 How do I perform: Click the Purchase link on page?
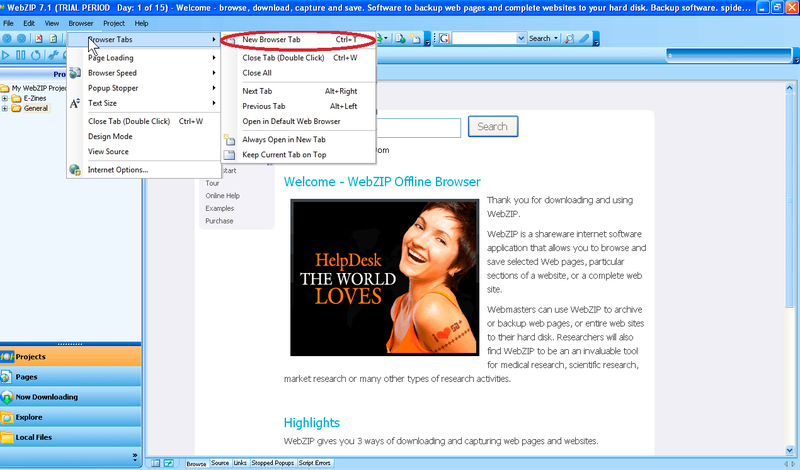point(219,221)
